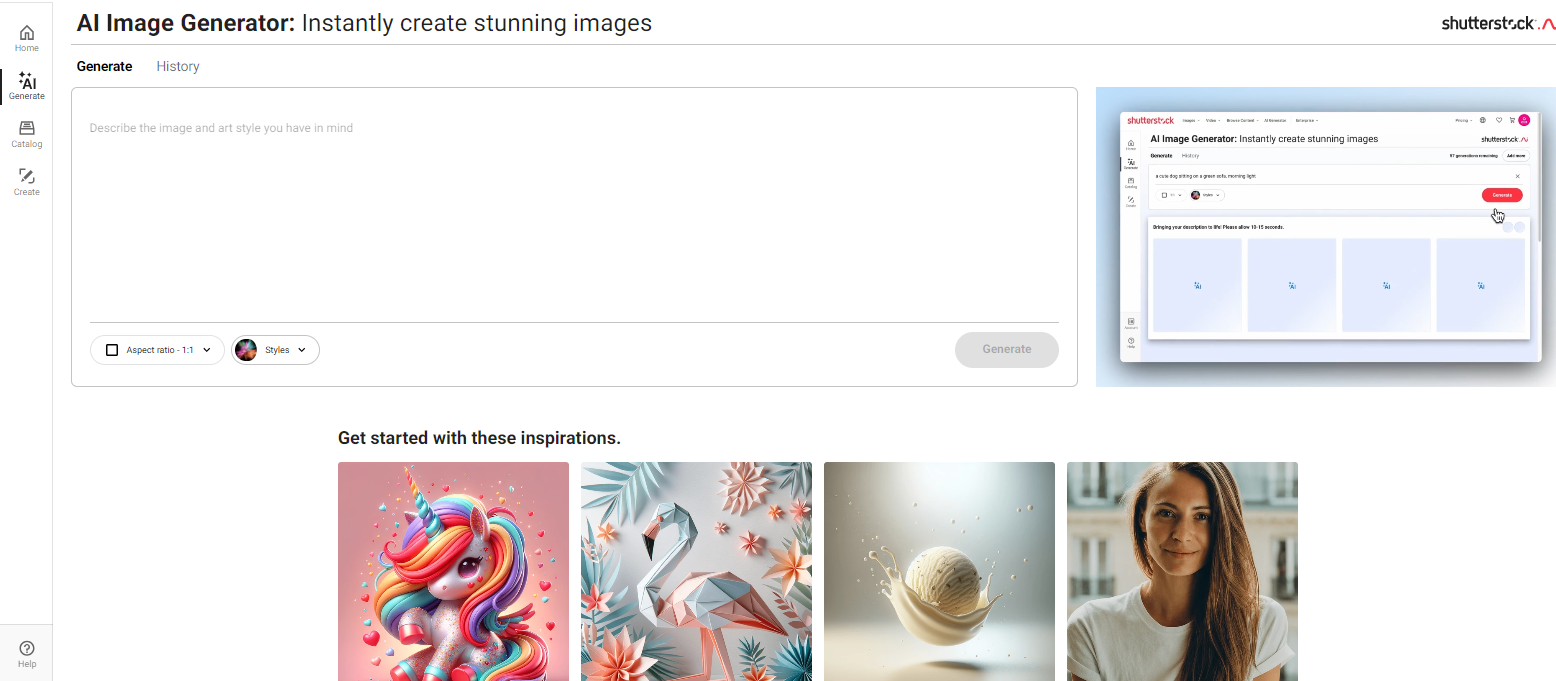The image size is (1556, 681).
Task: Toggle the aspect ratio checkbox shape
Action: [x=111, y=349]
